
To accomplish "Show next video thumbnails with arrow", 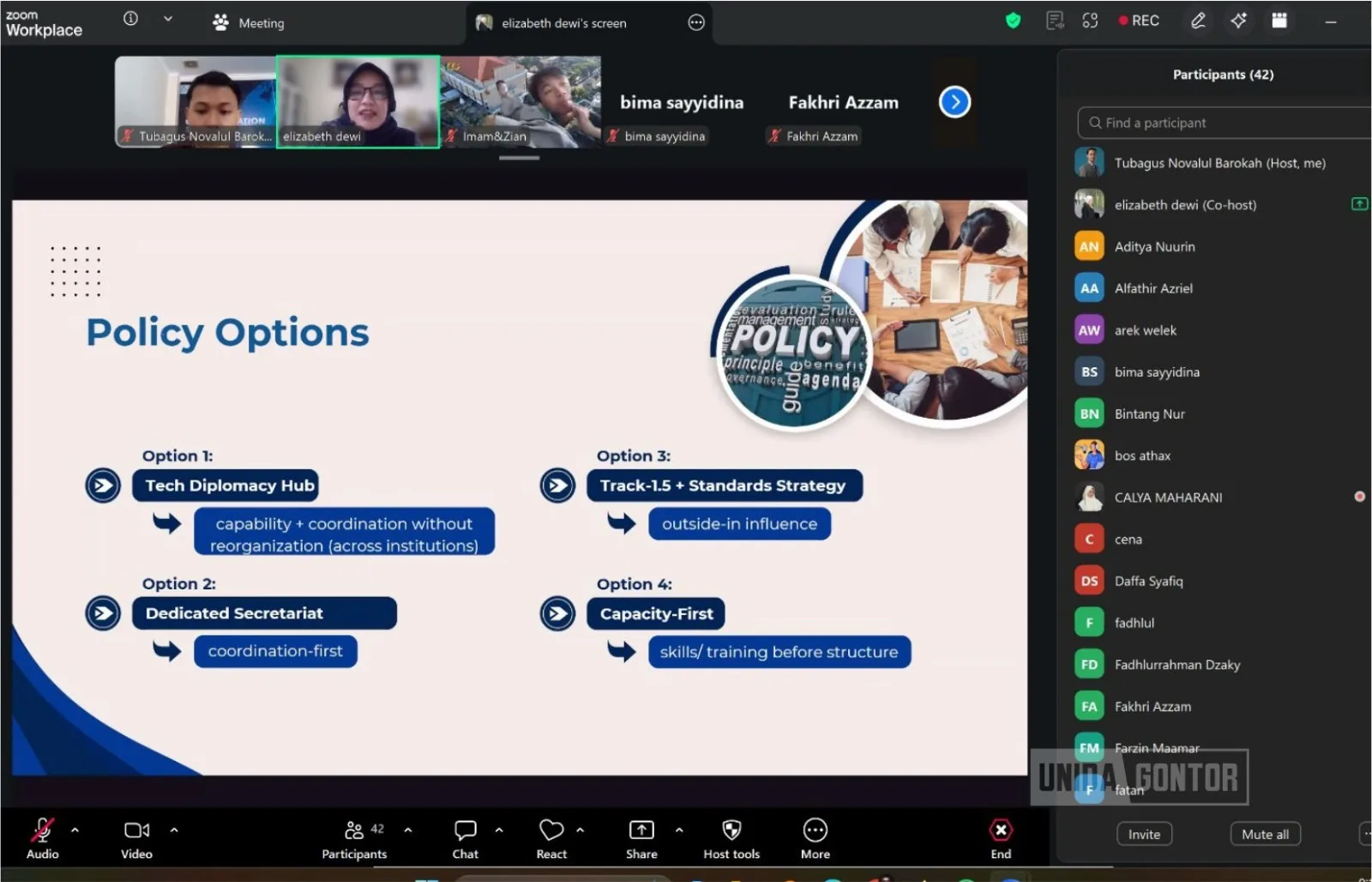I will click(954, 102).
